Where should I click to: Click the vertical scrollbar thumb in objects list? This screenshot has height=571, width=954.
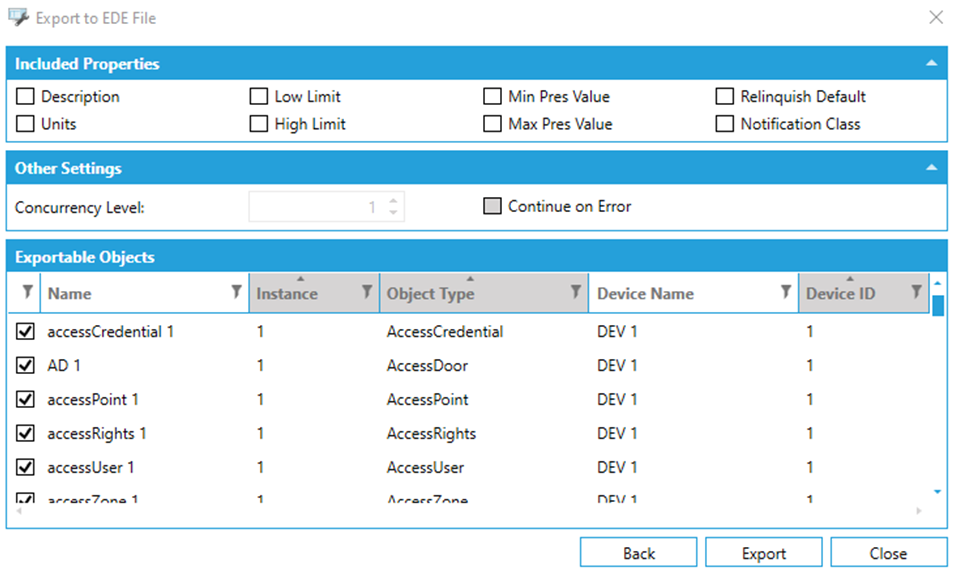pos(938,305)
